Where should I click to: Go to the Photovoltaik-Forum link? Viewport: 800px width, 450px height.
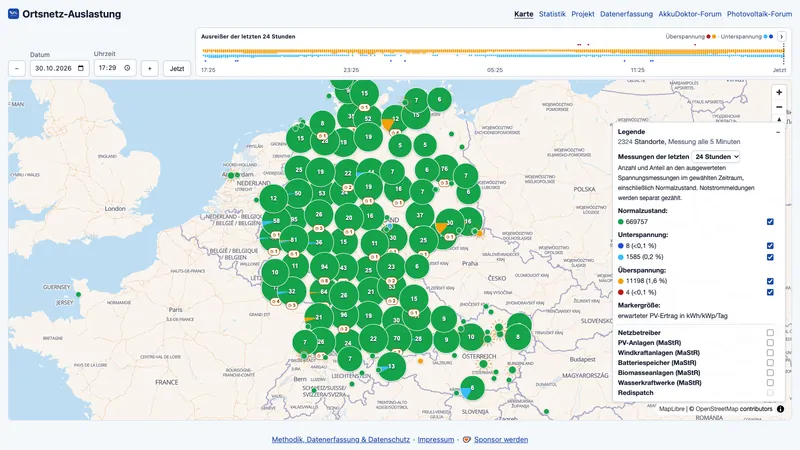[x=759, y=14]
